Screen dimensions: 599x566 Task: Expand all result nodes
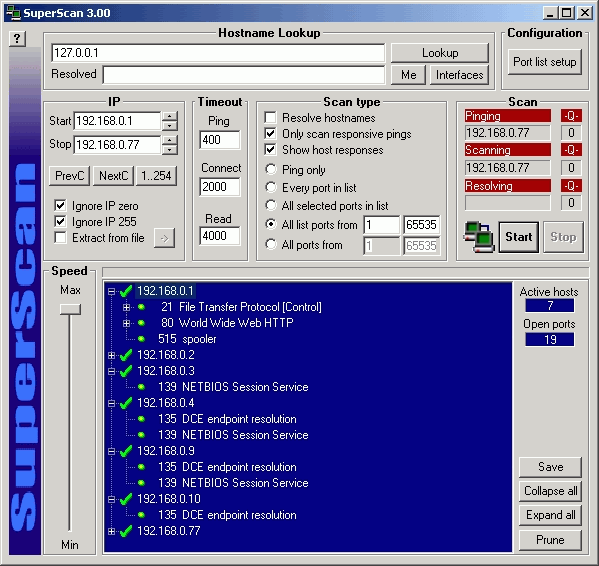pos(550,515)
